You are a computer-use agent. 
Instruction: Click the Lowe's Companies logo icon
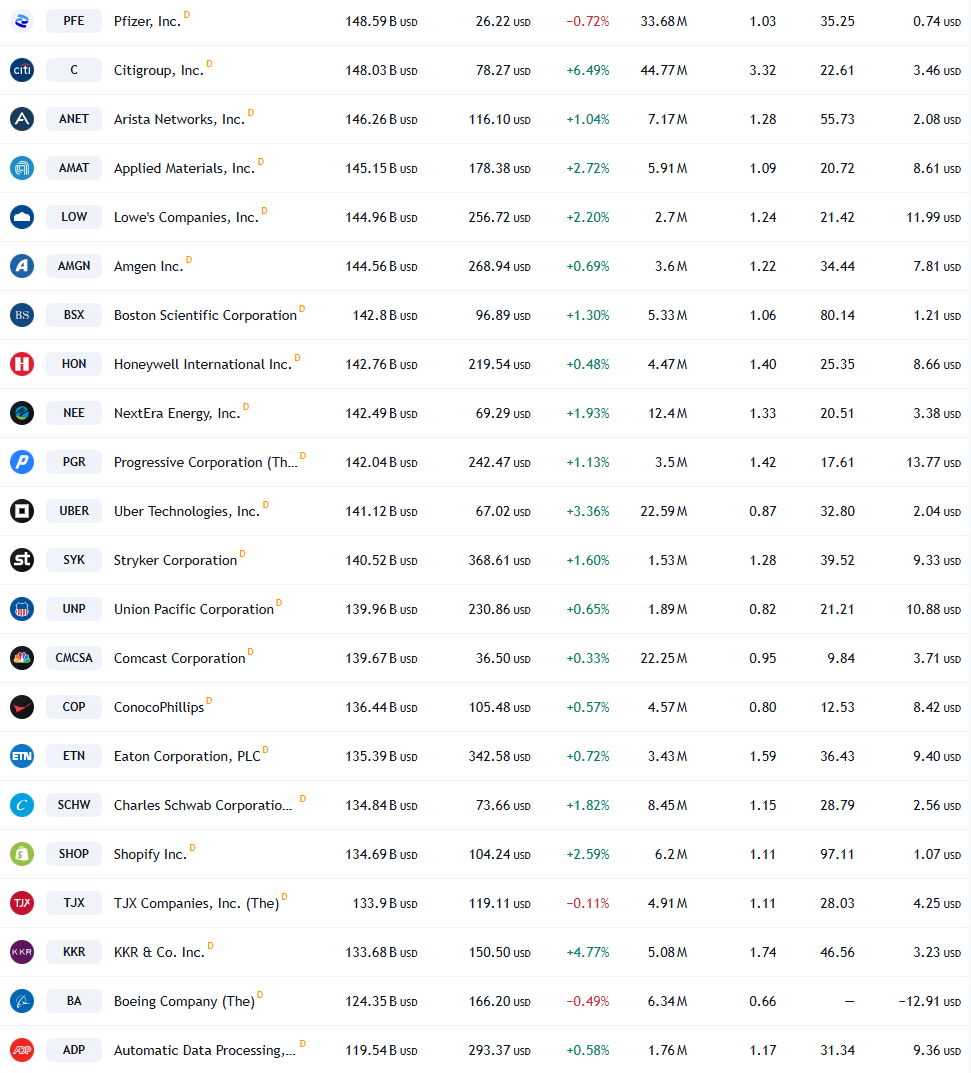22,217
